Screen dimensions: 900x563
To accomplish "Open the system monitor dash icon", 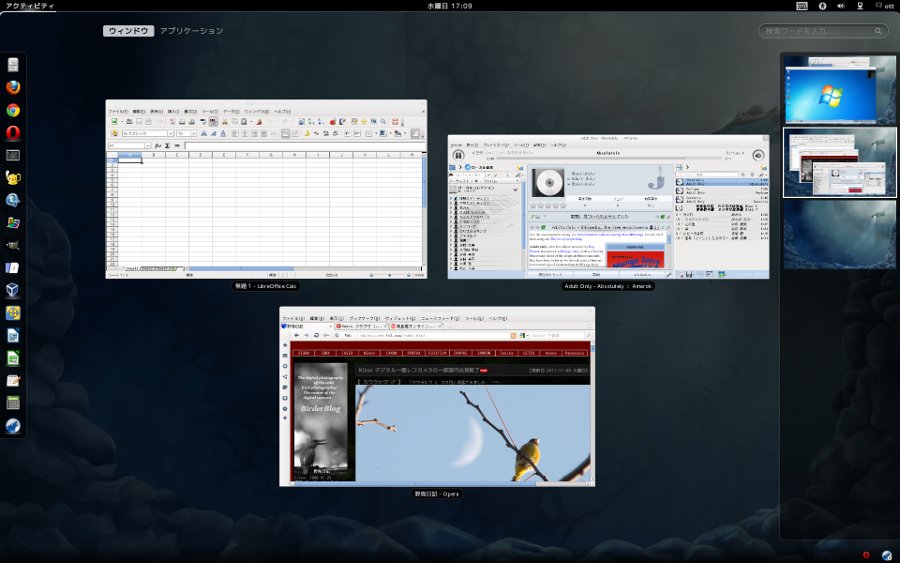I will (13, 155).
